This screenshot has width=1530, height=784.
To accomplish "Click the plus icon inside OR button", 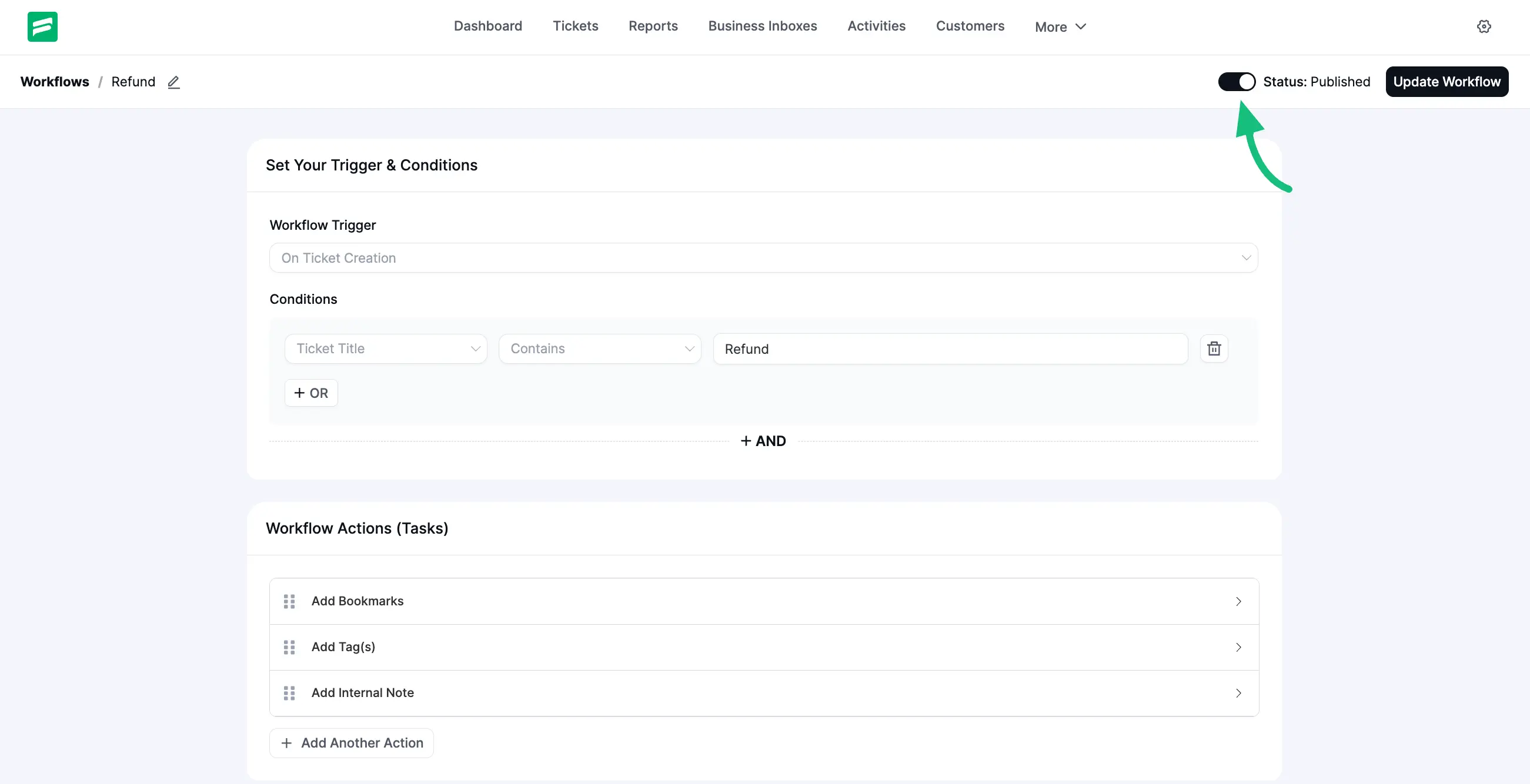I will click(299, 393).
